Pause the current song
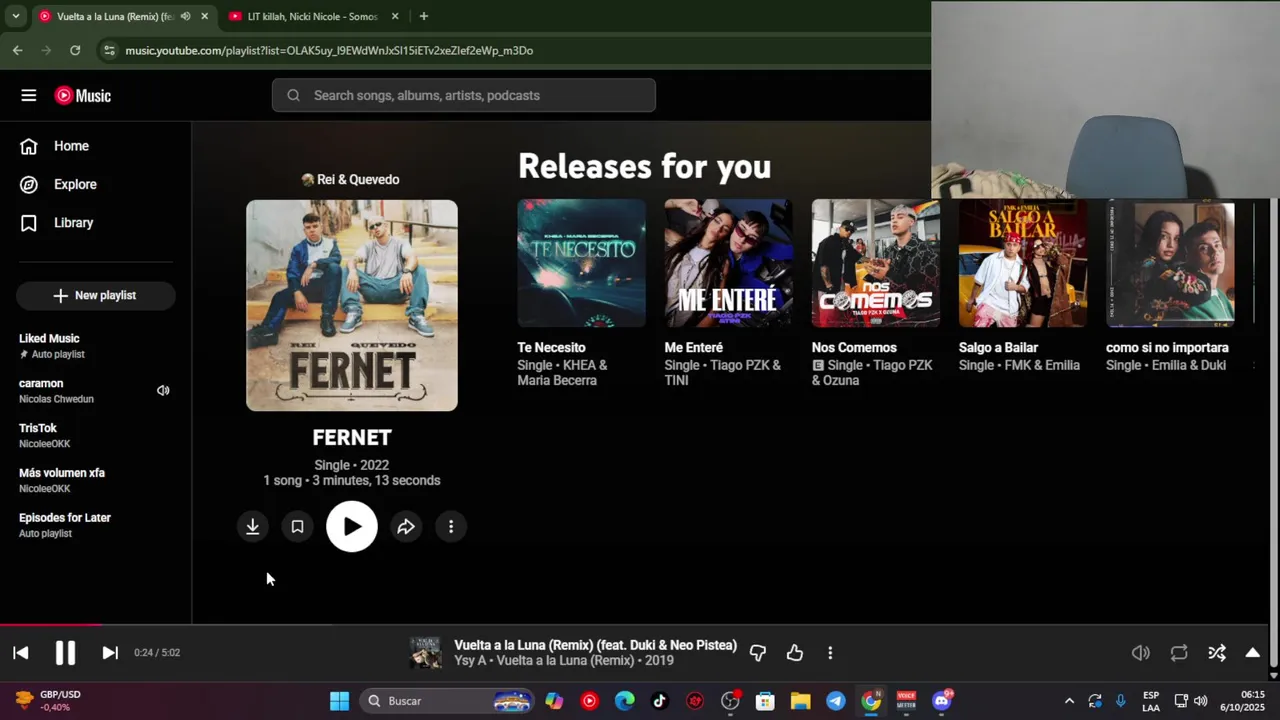This screenshot has width=1280, height=720. tap(65, 653)
